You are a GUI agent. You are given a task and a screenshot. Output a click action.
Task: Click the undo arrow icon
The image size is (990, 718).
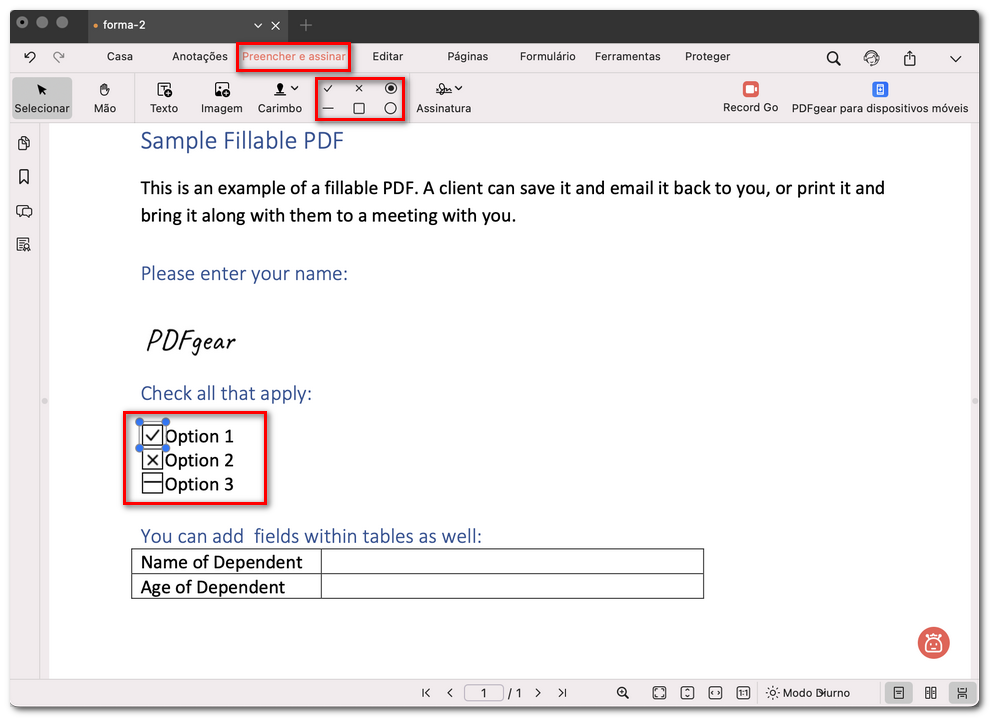pyautogui.click(x=30, y=57)
